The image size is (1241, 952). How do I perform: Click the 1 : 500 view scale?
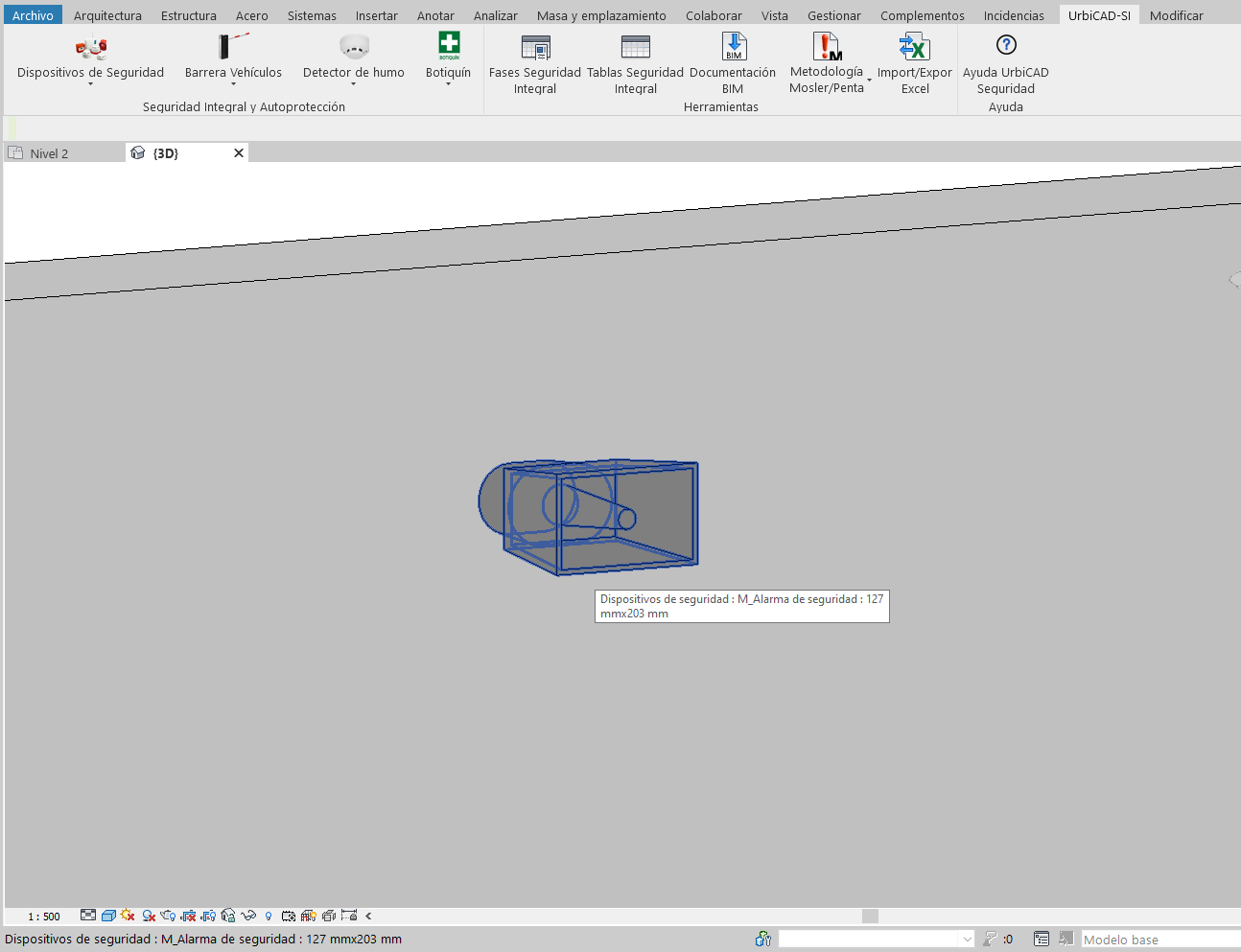(44, 917)
